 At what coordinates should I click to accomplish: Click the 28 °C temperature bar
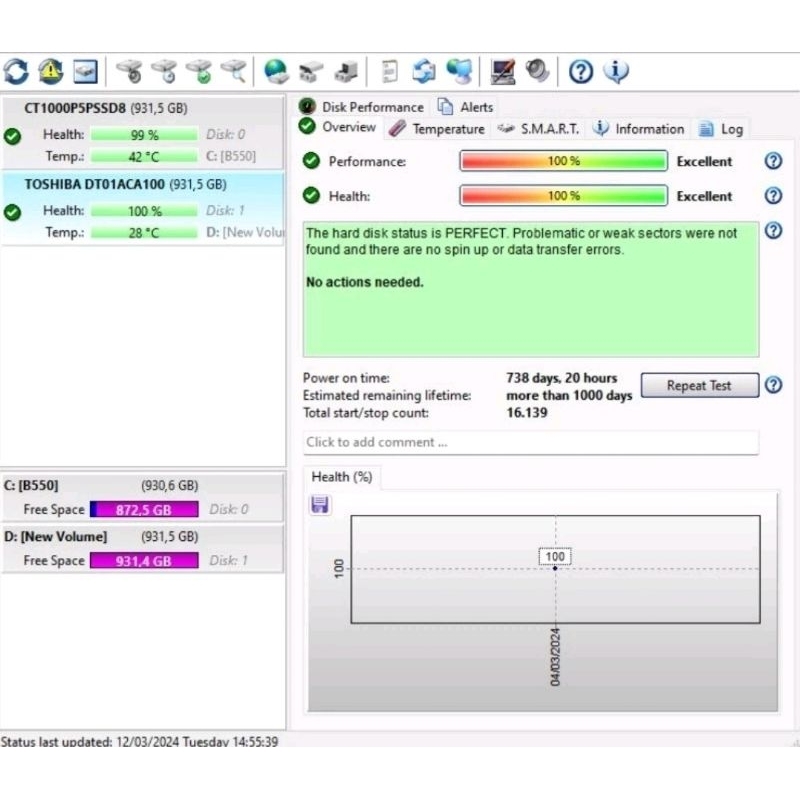[144, 233]
